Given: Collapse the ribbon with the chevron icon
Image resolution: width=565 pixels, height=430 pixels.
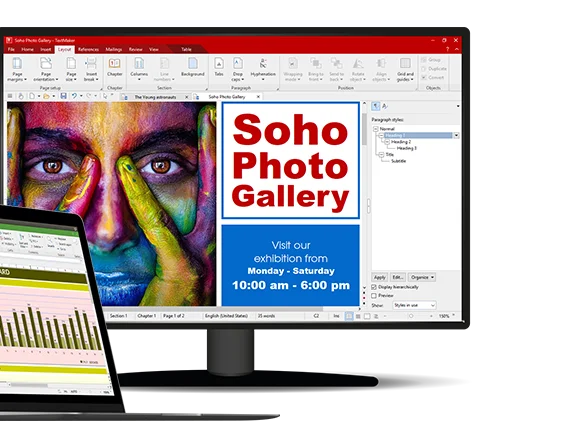Looking at the screenshot, I should [457, 49].
